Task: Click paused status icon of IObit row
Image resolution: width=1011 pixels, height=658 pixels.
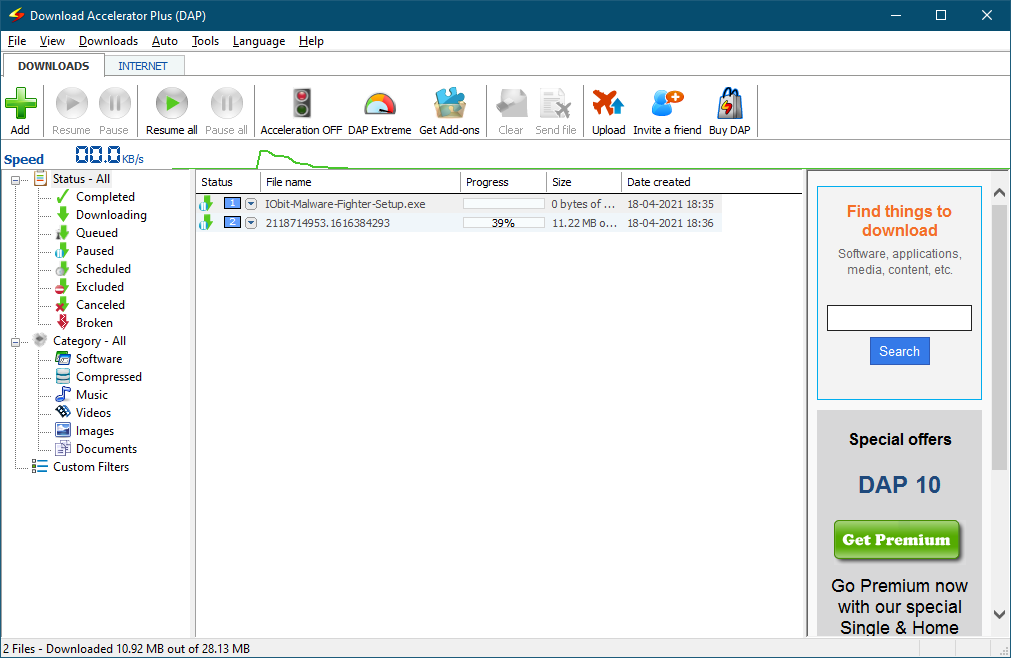Action: [206, 204]
